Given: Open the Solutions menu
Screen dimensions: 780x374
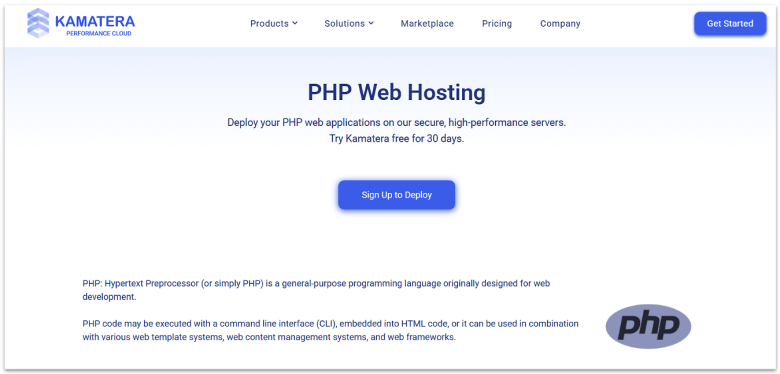Looking at the screenshot, I should 349,23.
